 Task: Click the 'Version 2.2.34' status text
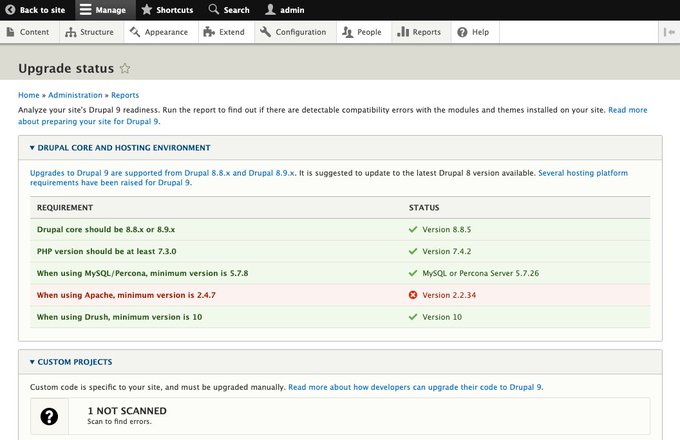(x=449, y=295)
